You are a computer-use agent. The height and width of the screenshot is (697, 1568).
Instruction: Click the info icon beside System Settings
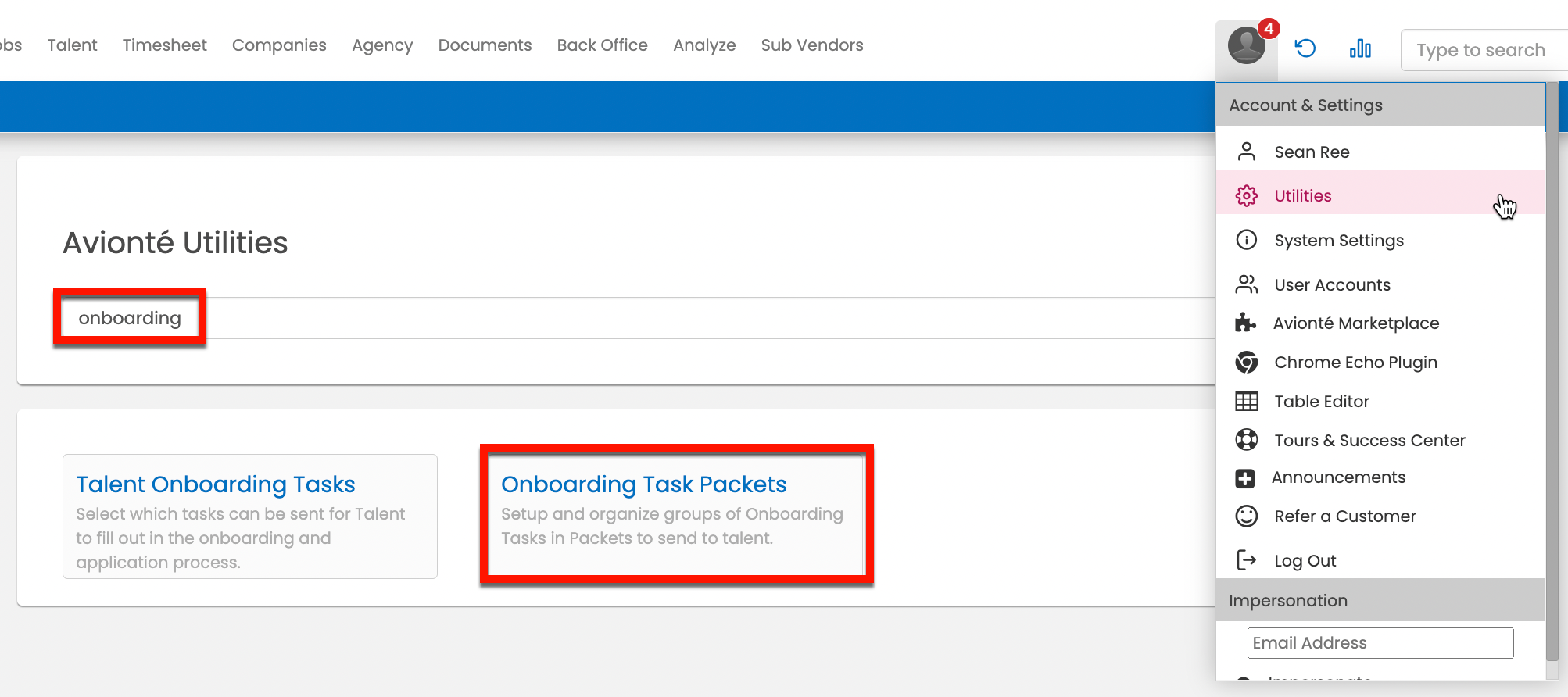tap(1246, 240)
